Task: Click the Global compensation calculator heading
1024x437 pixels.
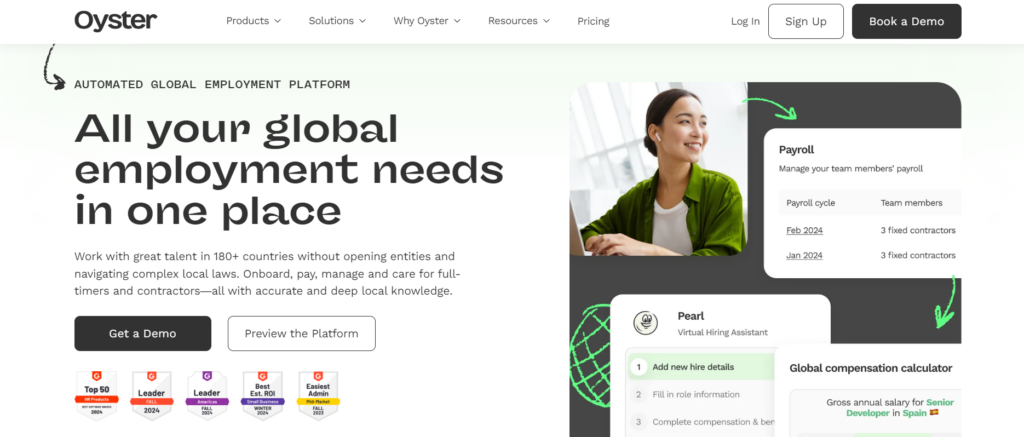Action: coord(871,368)
